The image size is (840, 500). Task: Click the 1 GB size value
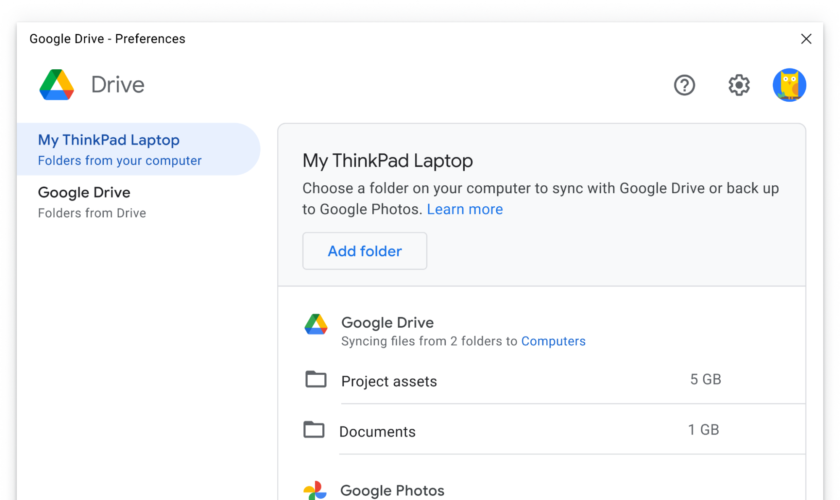pyautogui.click(x=703, y=430)
